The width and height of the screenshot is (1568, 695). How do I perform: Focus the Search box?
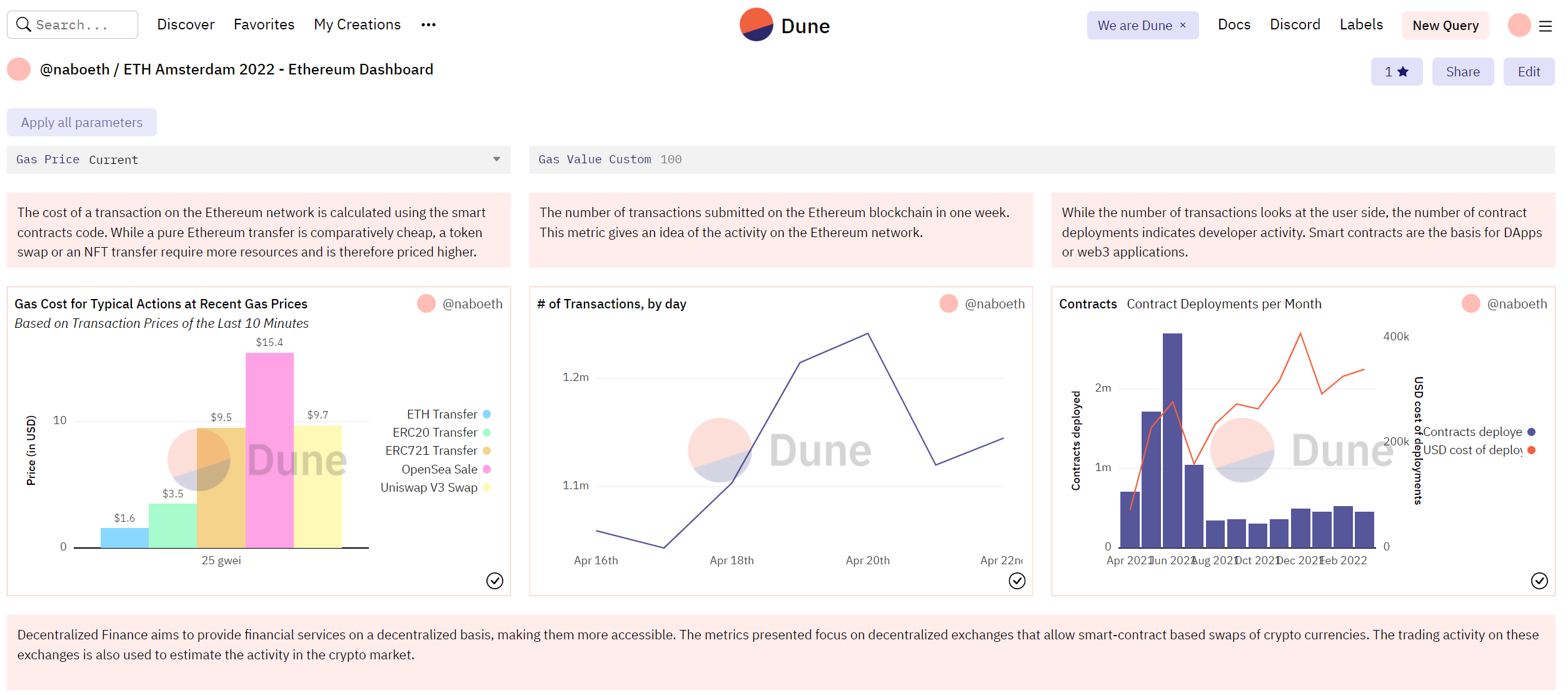(x=73, y=24)
